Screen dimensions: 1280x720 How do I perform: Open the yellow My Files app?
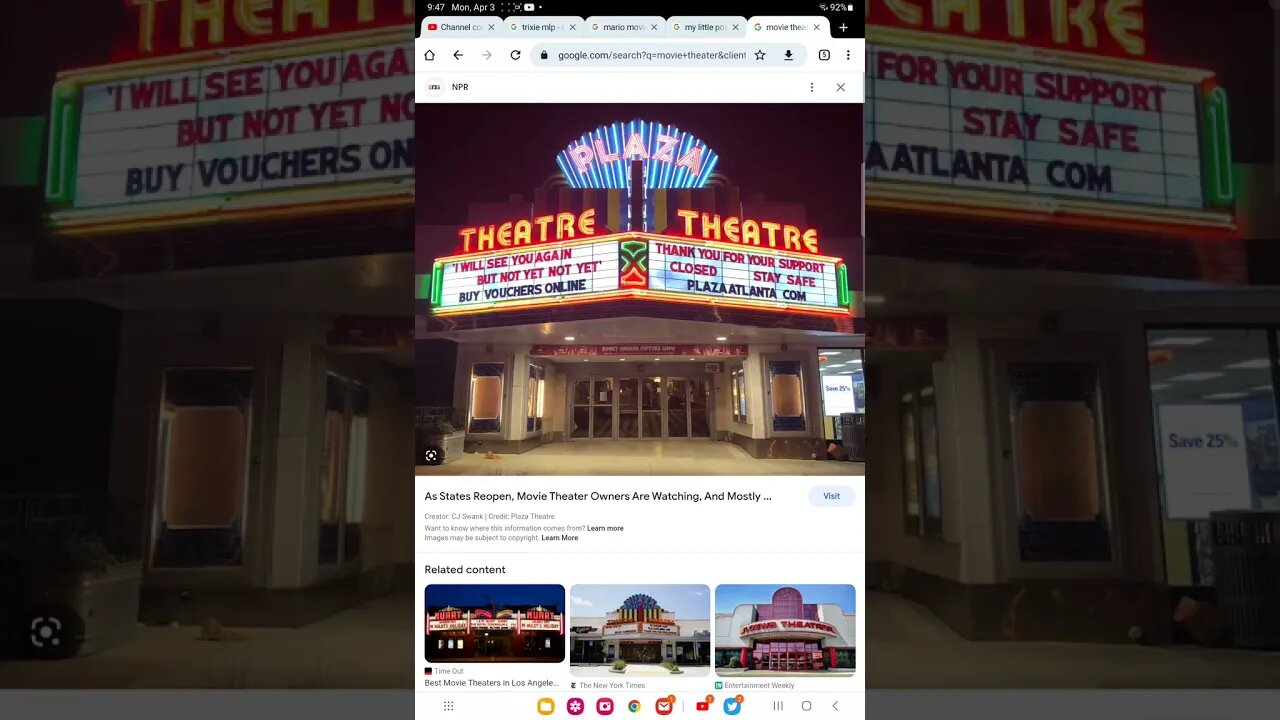click(x=546, y=706)
